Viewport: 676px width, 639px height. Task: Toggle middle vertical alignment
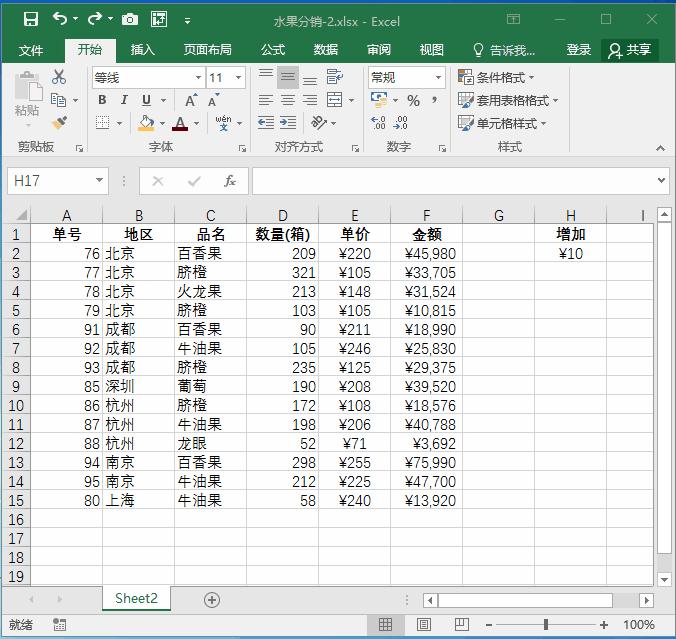(288, 78)
